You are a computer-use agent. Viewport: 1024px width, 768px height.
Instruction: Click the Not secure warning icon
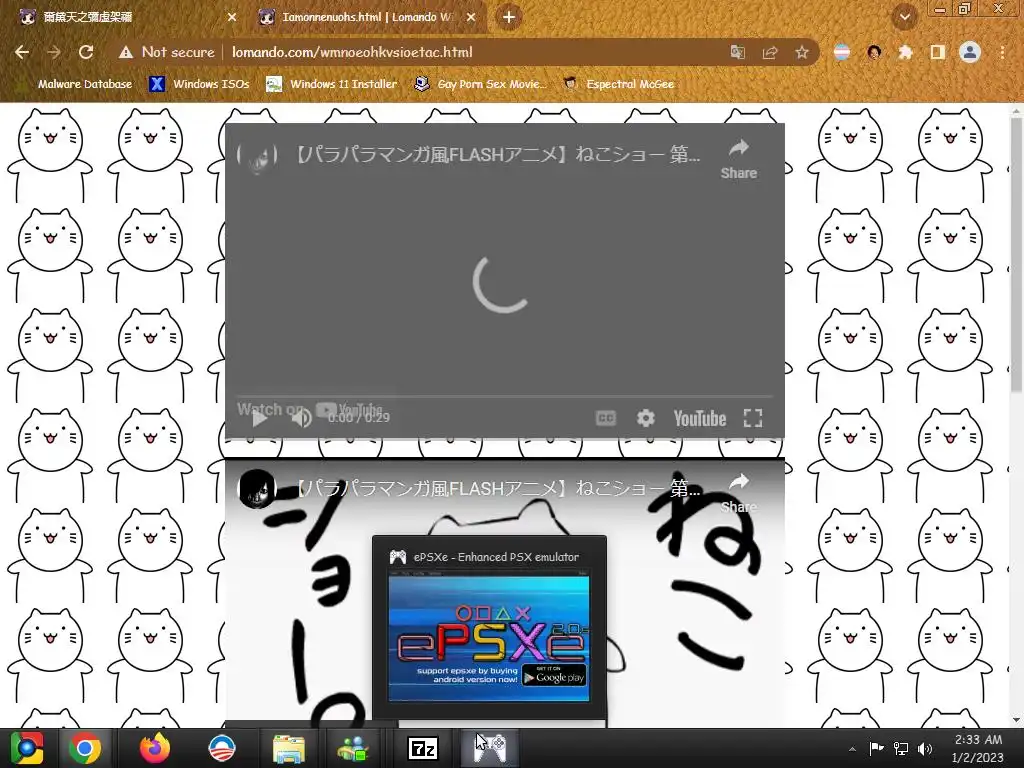point(126,52)
